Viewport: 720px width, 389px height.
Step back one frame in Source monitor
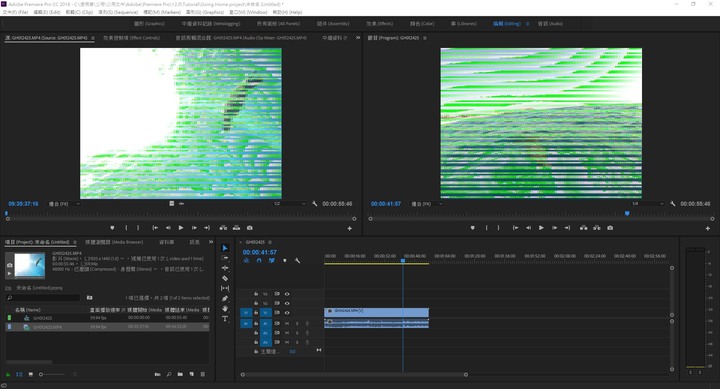coord(168,228)
